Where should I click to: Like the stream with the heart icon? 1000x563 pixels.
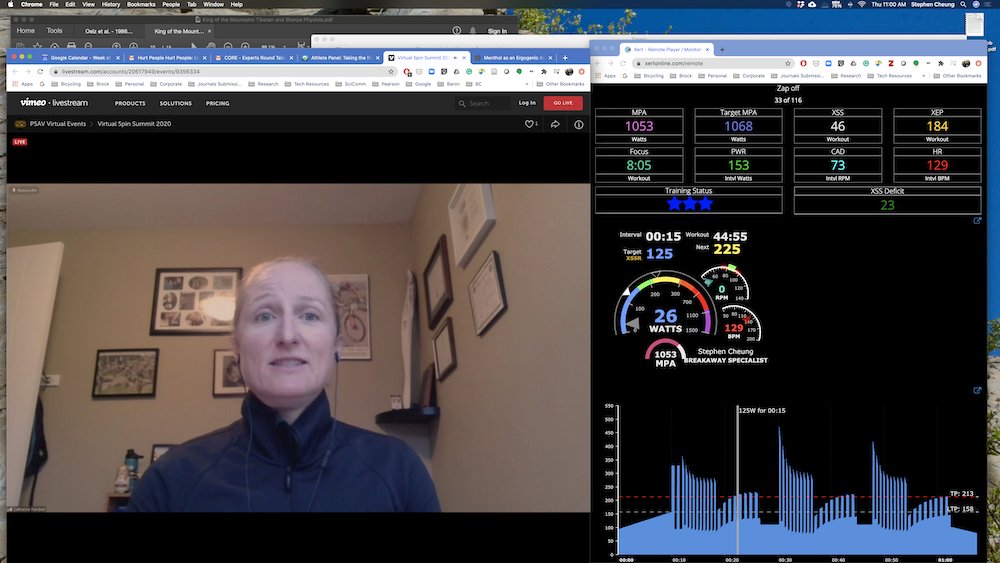pos(529,124)
